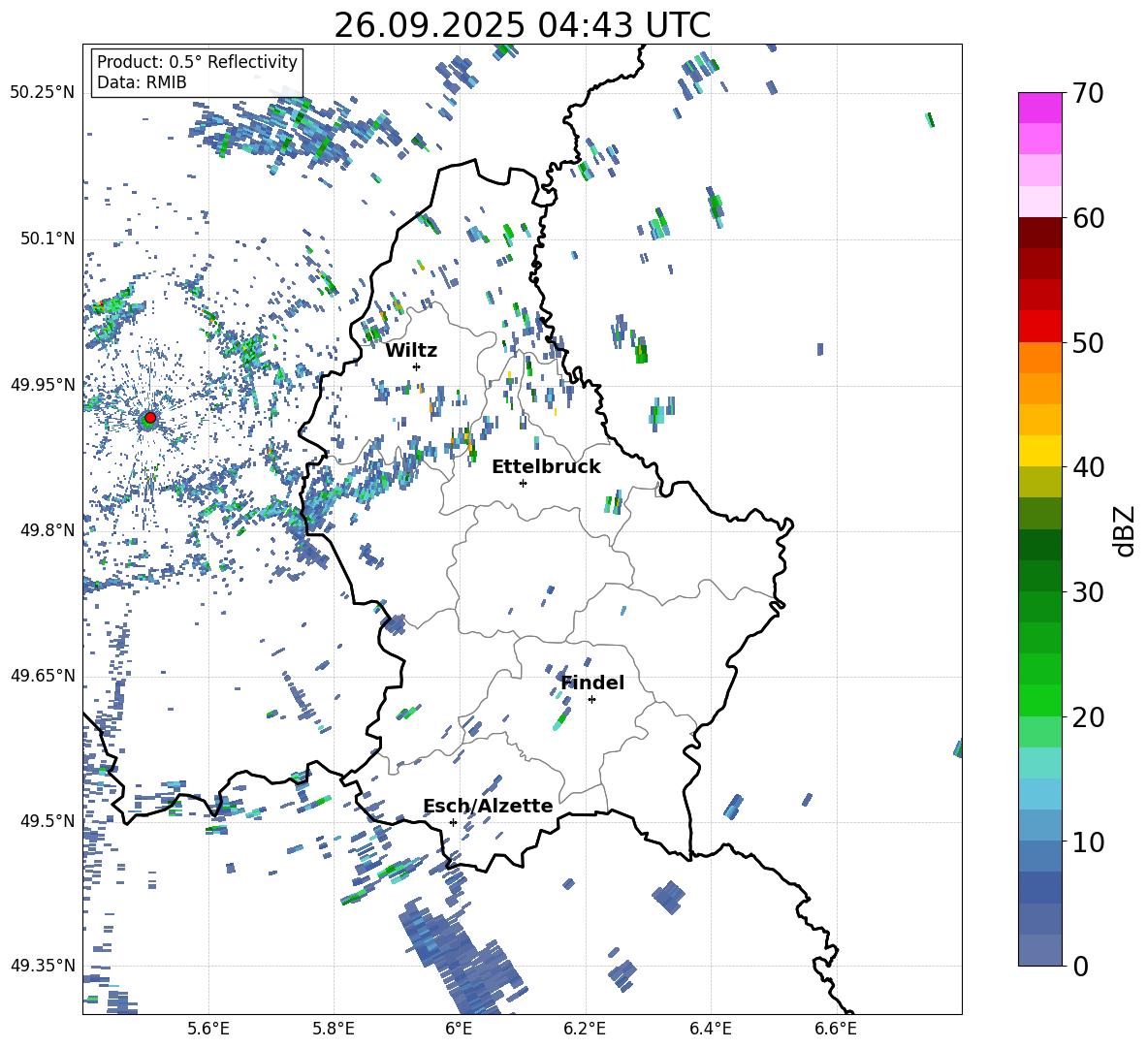1148x1048 pixels.
Task: Click the magenta top swatch of colorbar
Action: [1039, 108]
